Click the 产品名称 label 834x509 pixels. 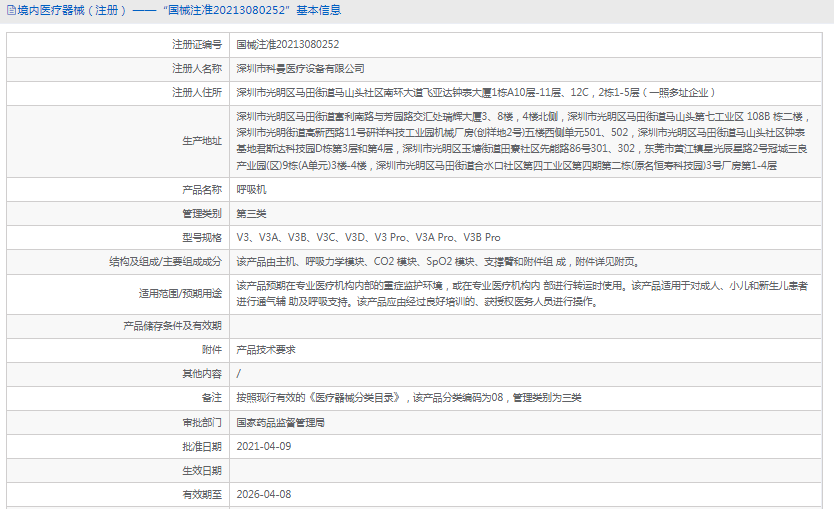coord(202,189)
